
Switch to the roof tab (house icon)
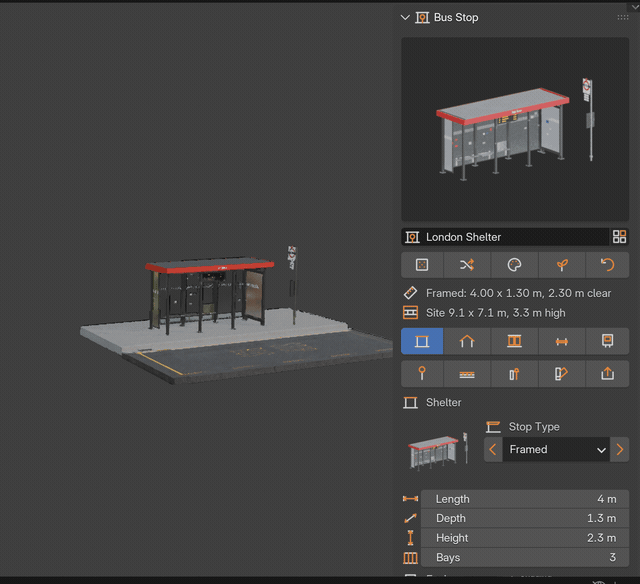click(x=467, y=341)
